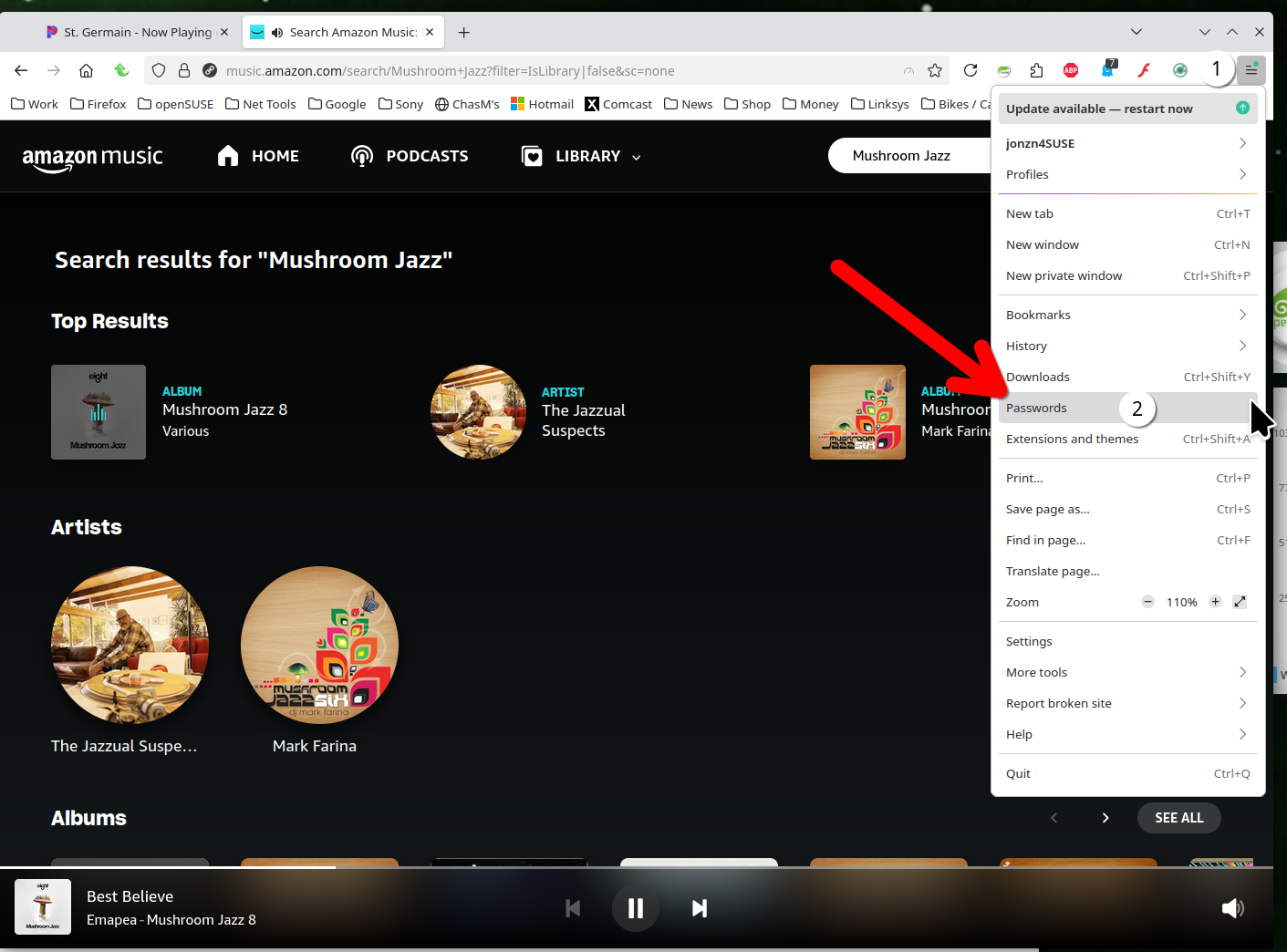Increase zoom with plus button

point(1215,602)
